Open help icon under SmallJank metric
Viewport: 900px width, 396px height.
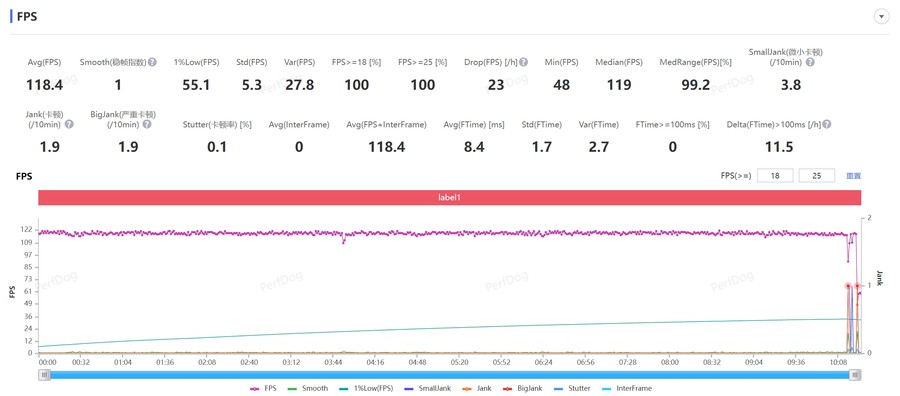(x=810, y=62)
